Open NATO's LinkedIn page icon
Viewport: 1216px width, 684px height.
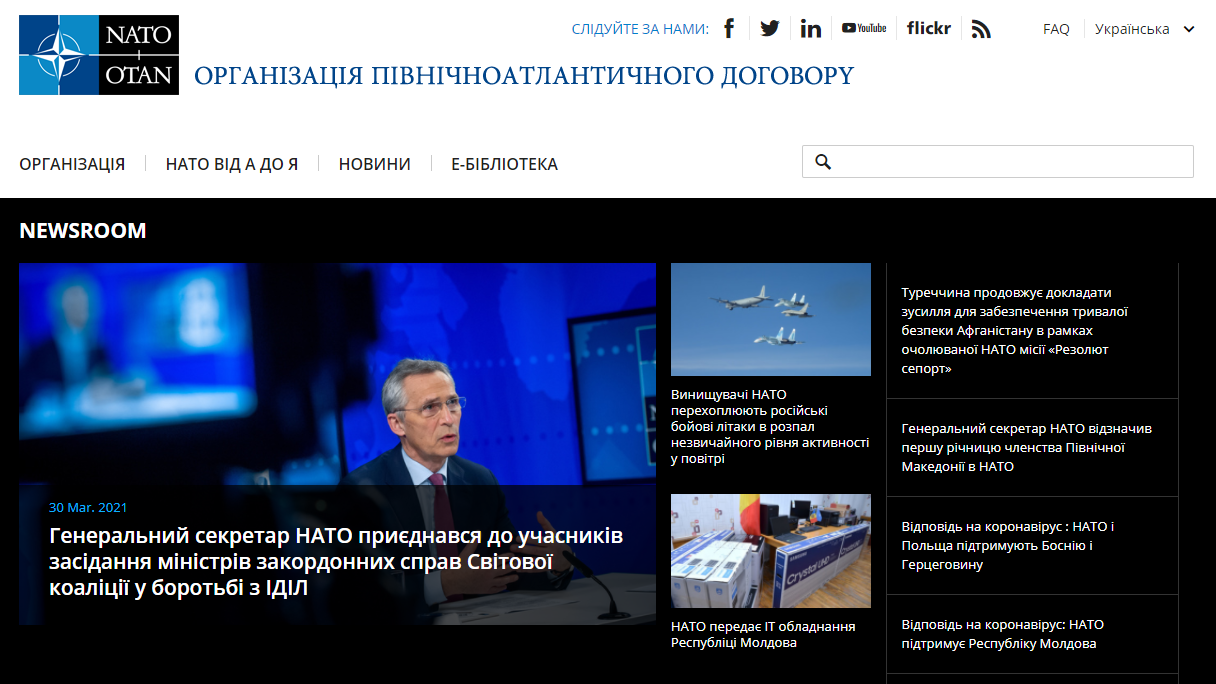click(811, 28)
